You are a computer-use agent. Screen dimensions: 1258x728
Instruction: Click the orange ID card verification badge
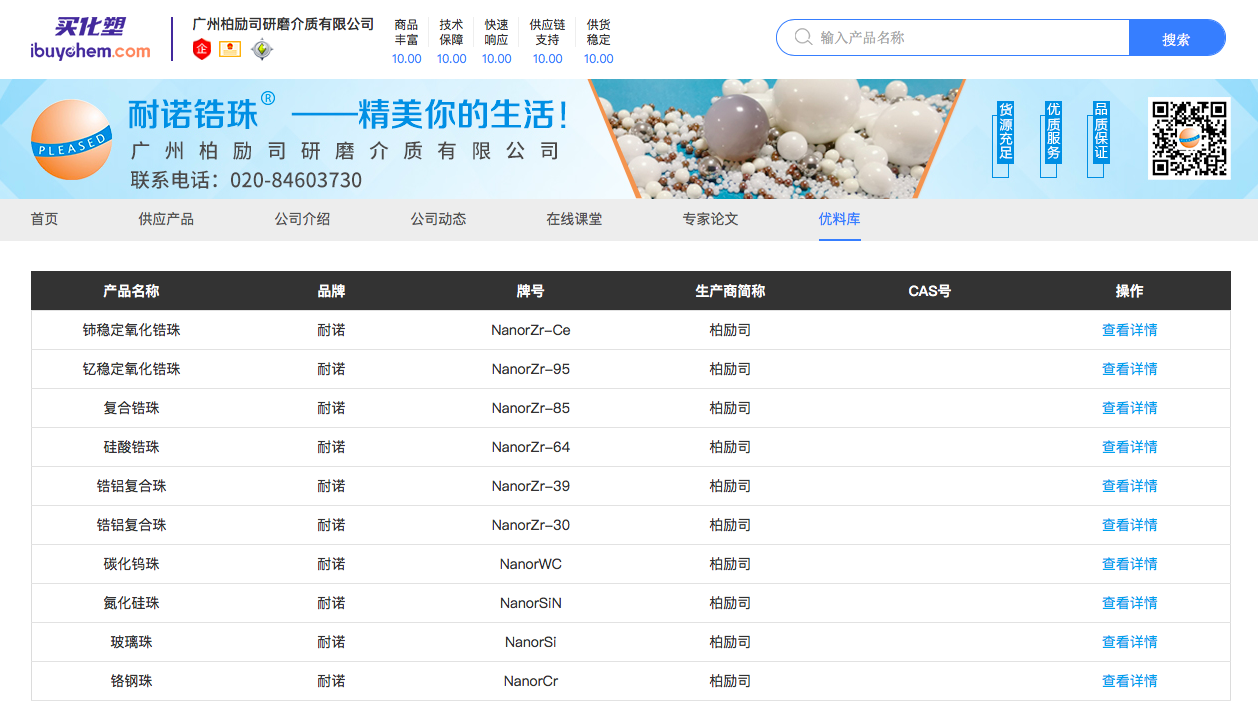click(230, 49)
